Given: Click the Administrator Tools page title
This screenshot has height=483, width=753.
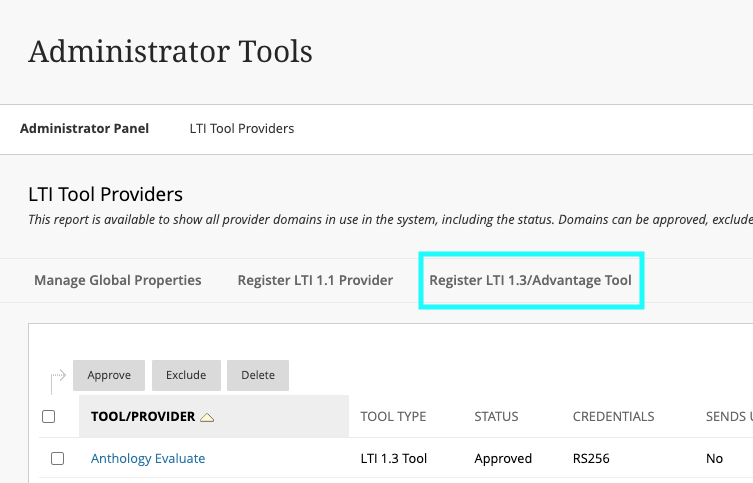Looking at the screenshot, I should [x=170, y=51].
